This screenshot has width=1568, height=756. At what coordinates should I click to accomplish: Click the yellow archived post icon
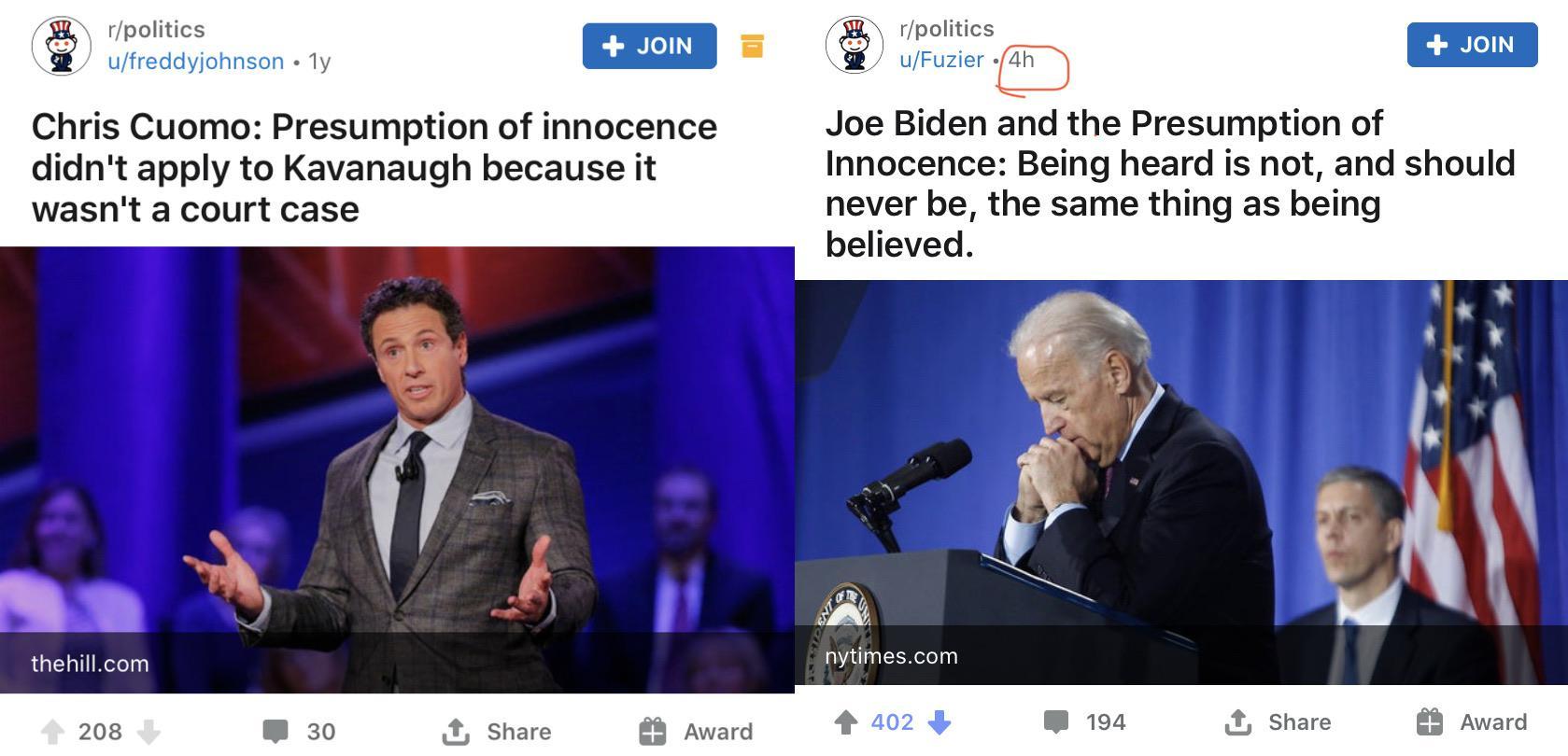coord(752,46)
